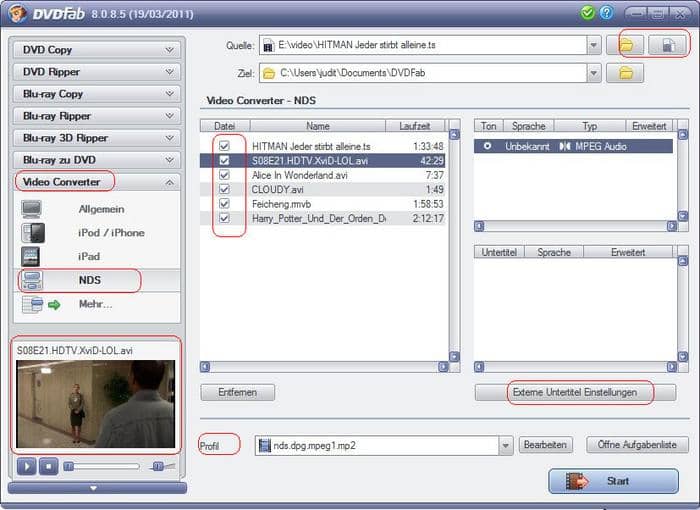Click scroll down arrow of Untertitel list

click(x=683, y=357)
